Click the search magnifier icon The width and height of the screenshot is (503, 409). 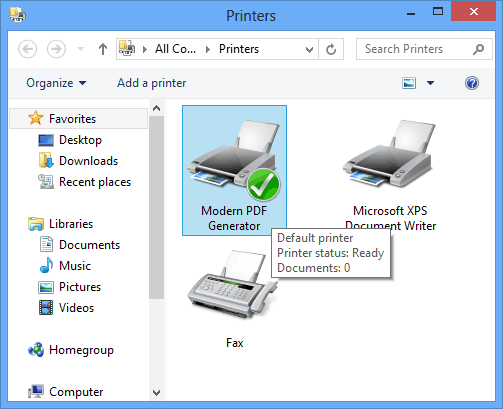point(478,49)
